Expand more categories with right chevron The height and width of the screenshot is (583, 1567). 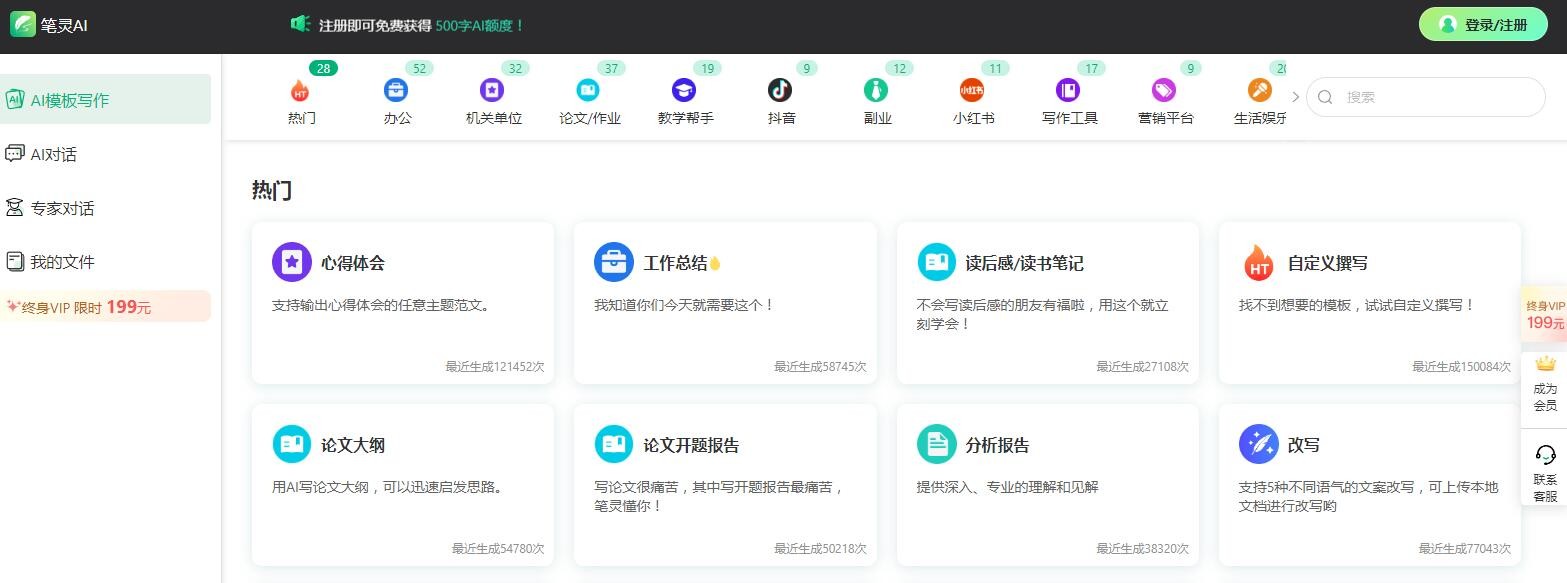(1295, 97)
